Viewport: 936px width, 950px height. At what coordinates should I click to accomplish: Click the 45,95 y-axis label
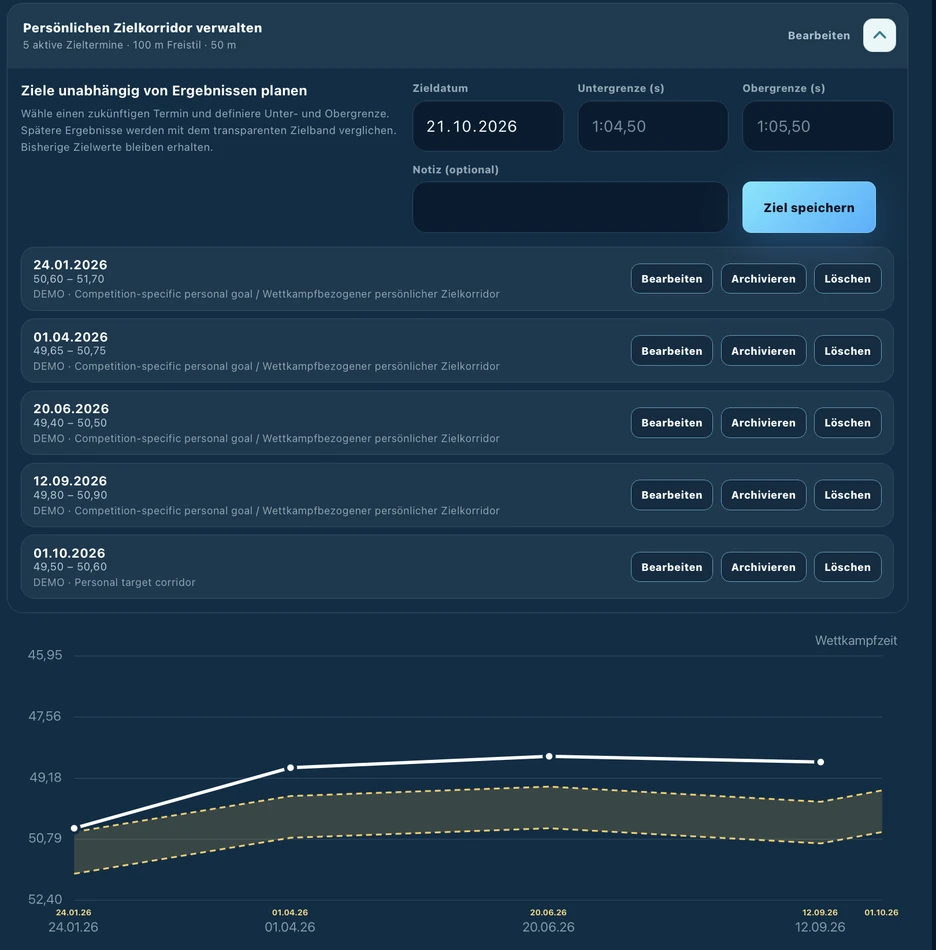pos(45,655)
